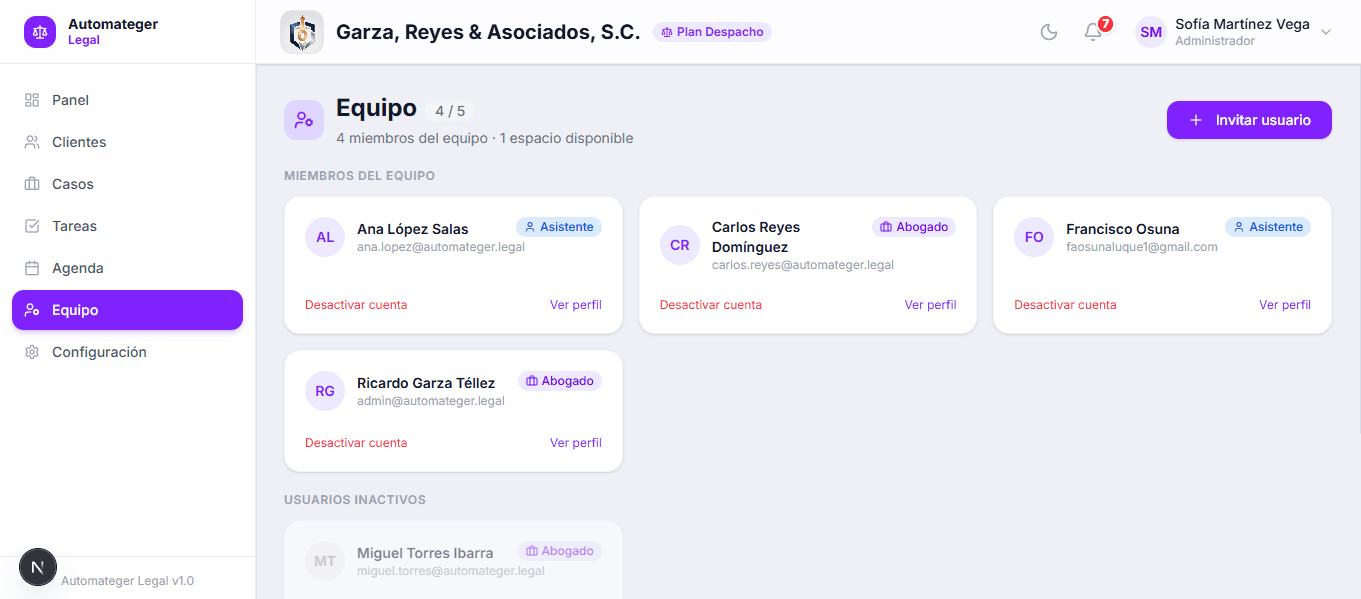
Task: Expand the black N circle at bottom left
Action: (x=38, y=567)
